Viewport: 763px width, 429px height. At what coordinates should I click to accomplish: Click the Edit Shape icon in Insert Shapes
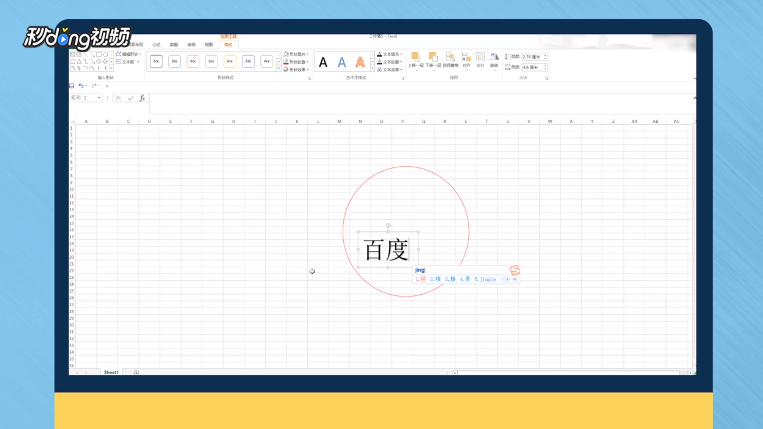[x=118, y=54]
